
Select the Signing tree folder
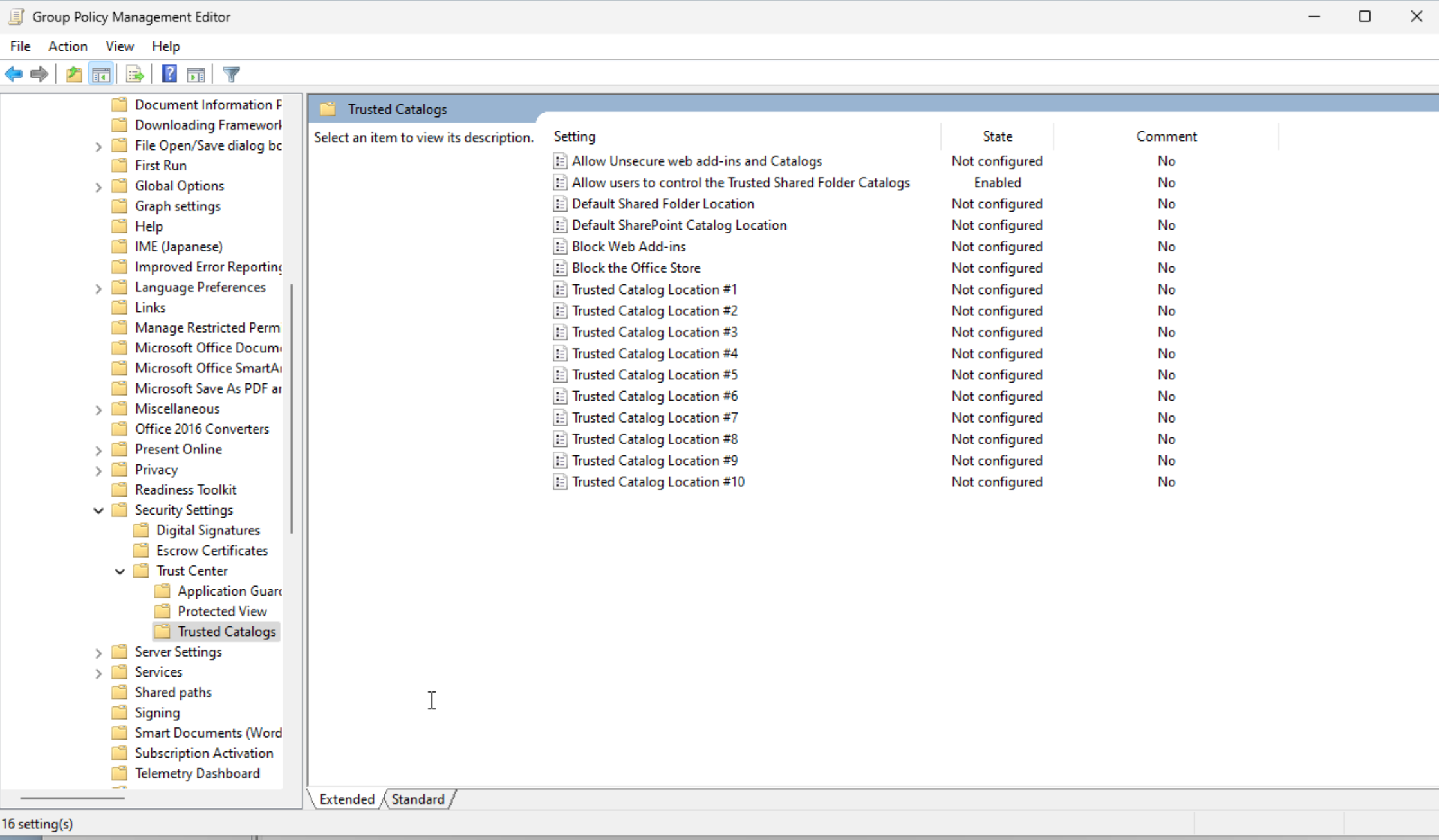point(157,713)
